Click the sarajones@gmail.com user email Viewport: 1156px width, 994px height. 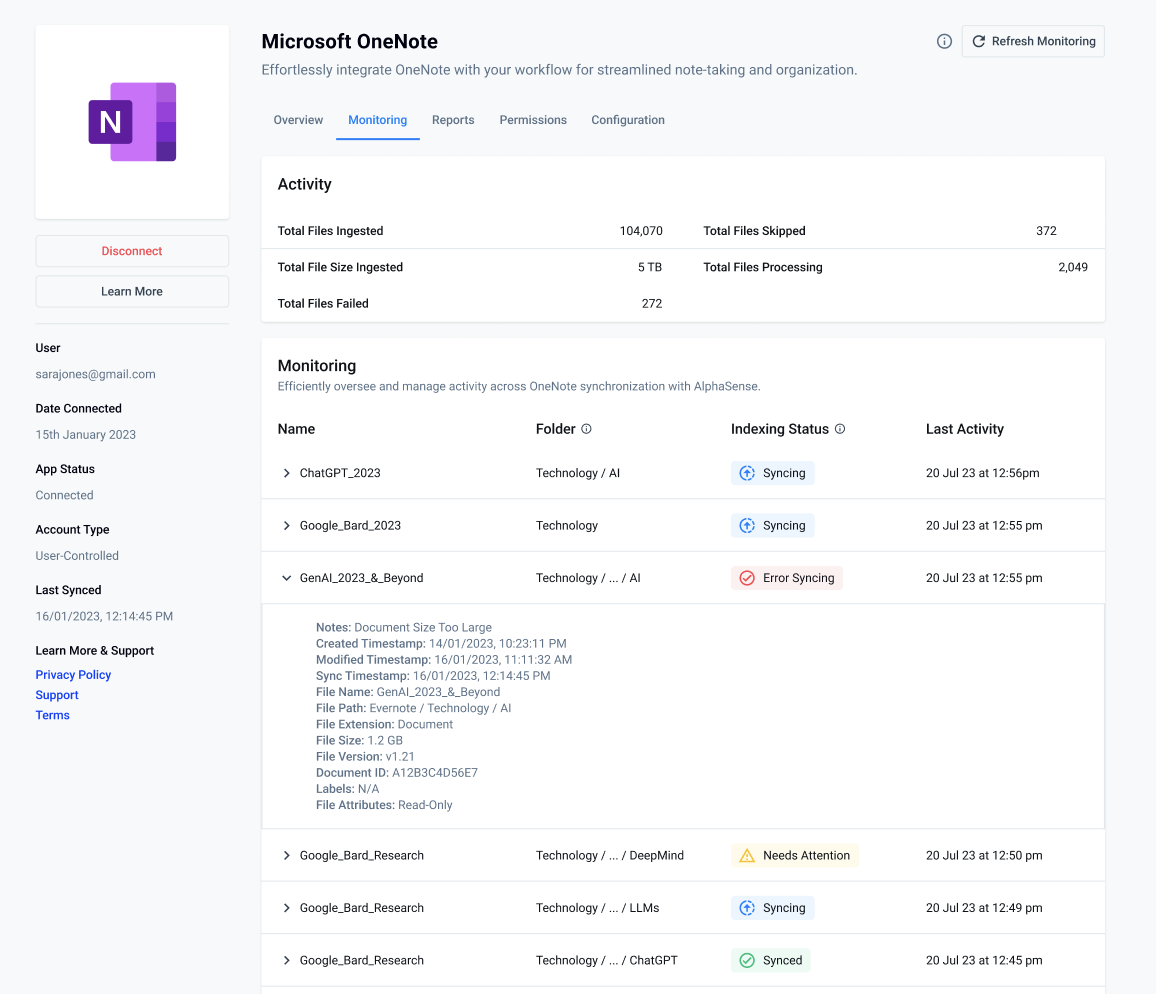click(95, 375)
